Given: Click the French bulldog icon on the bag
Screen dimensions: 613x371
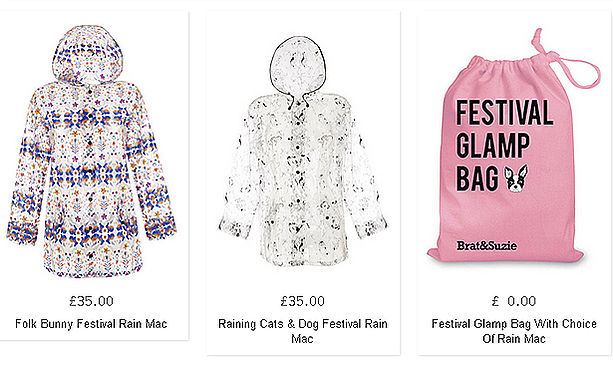Looking at the screenshot, I should point(516,179).
